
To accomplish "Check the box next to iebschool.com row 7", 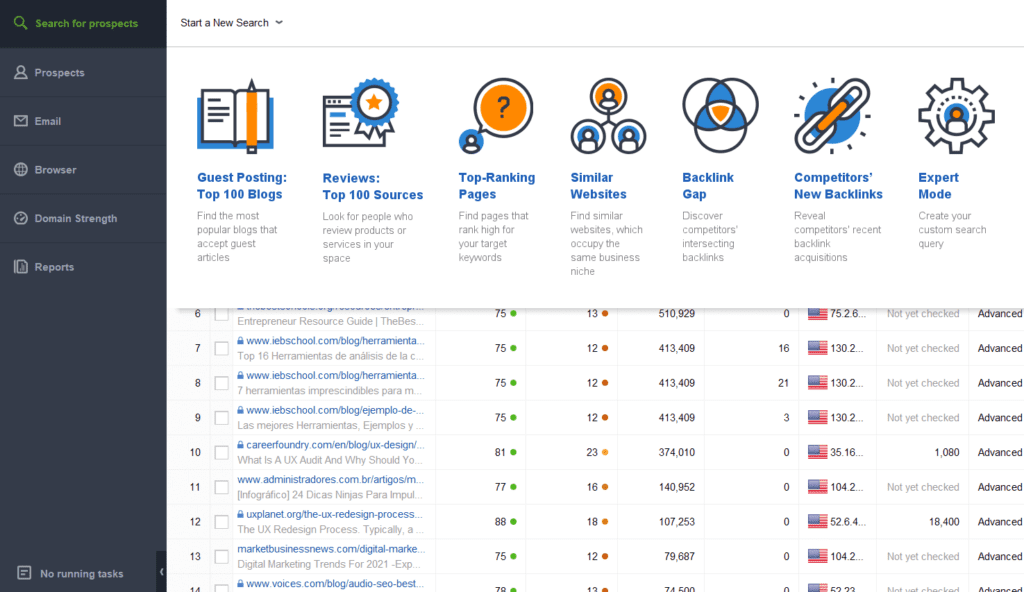I will pyautogui.click(x=222, y=348).
